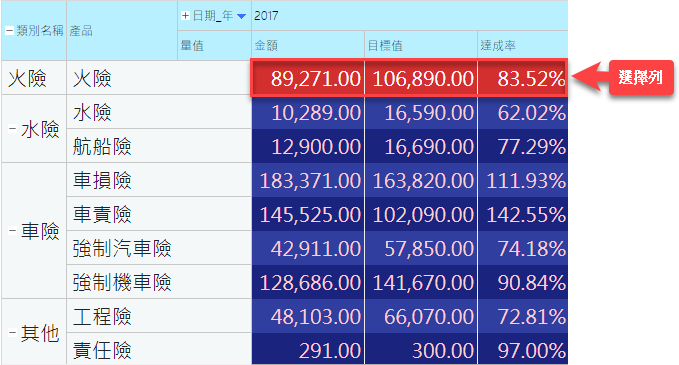Click the 111.93% achievement cell
The width and height of the screenshot is (679, 365).
pos(523,180)
